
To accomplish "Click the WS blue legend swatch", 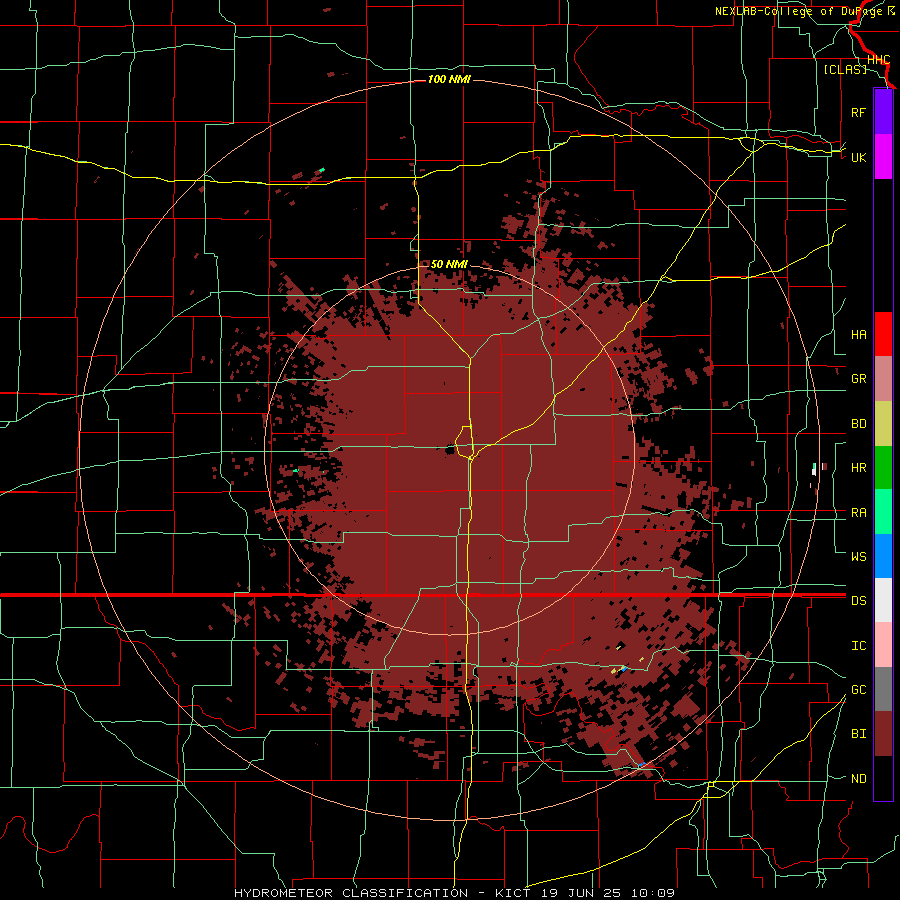I will pyautogui.click(x=883, y=556).
